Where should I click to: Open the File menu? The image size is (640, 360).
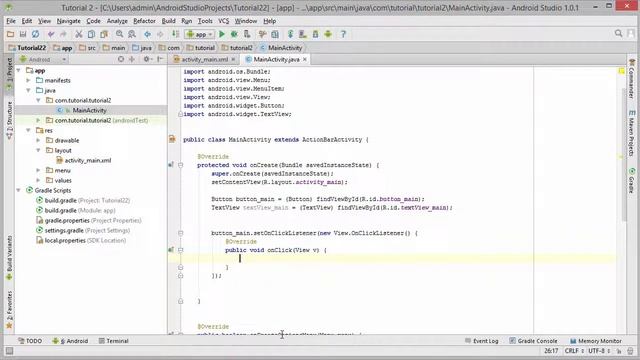11,21
